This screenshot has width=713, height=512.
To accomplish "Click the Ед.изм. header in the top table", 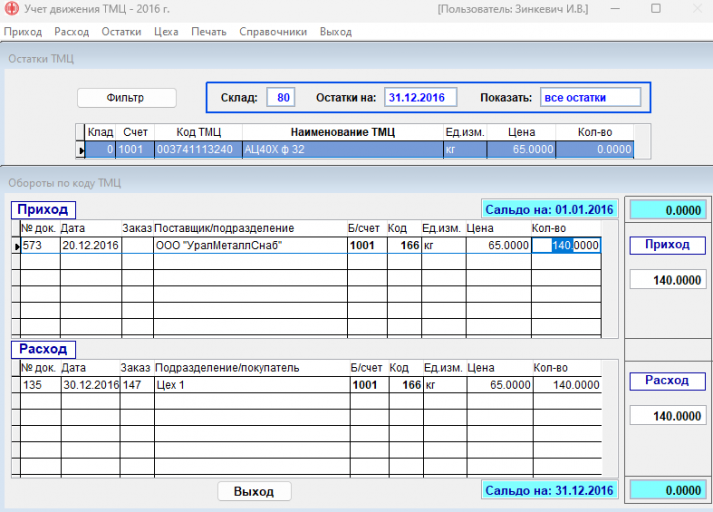I will (x=465, y=132).
